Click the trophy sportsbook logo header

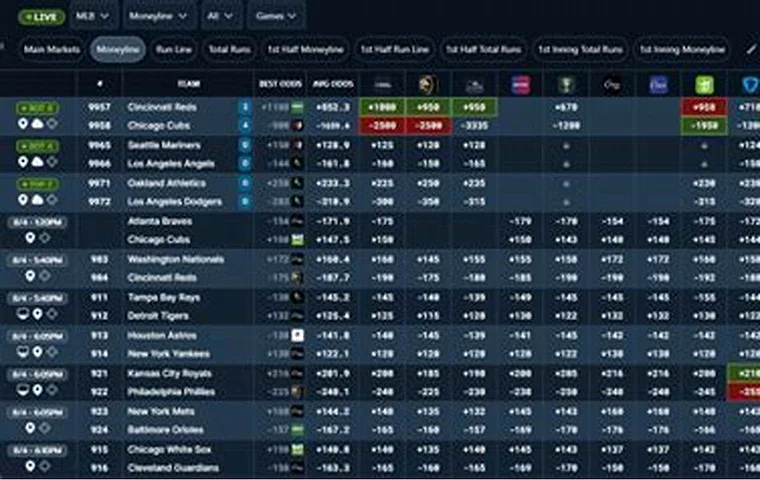(x=566, y=85)
